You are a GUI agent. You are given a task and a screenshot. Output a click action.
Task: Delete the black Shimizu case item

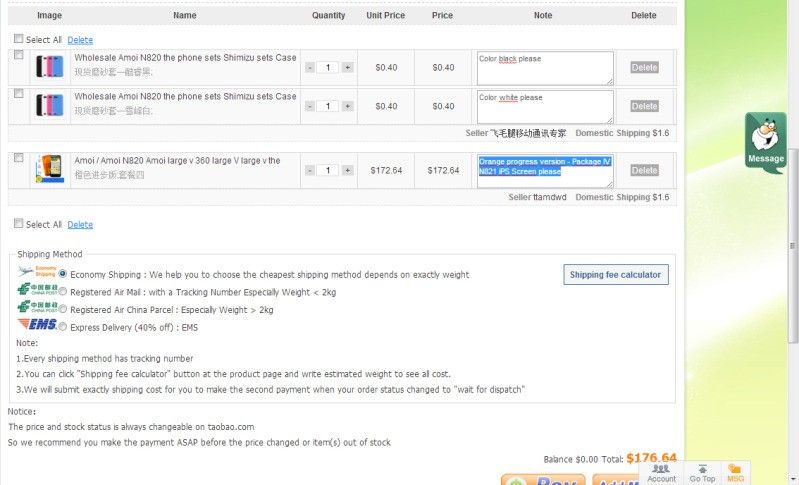pyautogui.click(x=645, y=67)
